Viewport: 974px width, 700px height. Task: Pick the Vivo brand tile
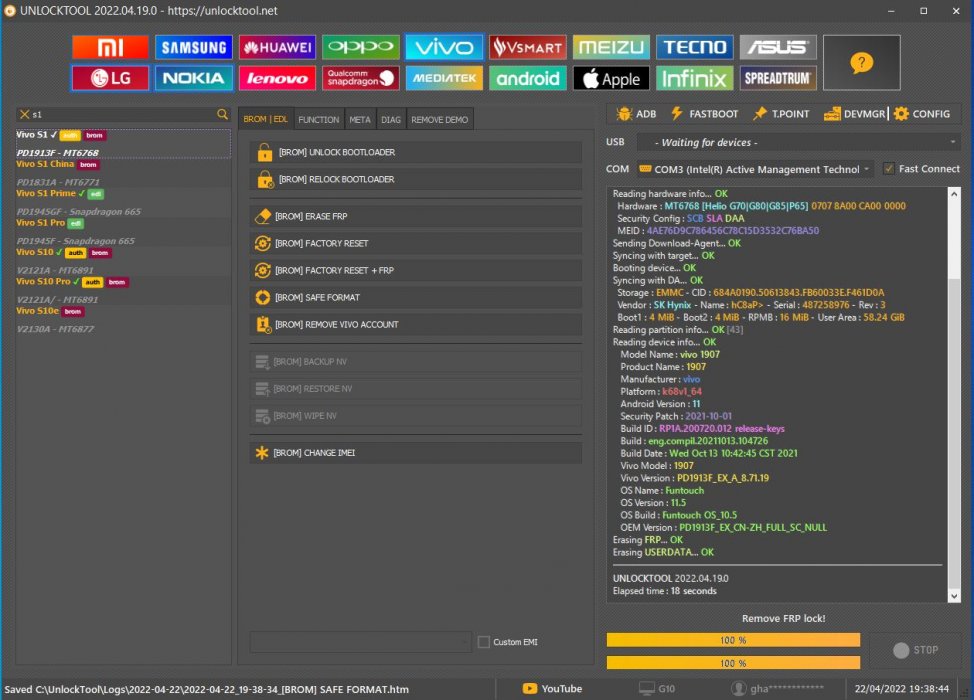point(444,47)
